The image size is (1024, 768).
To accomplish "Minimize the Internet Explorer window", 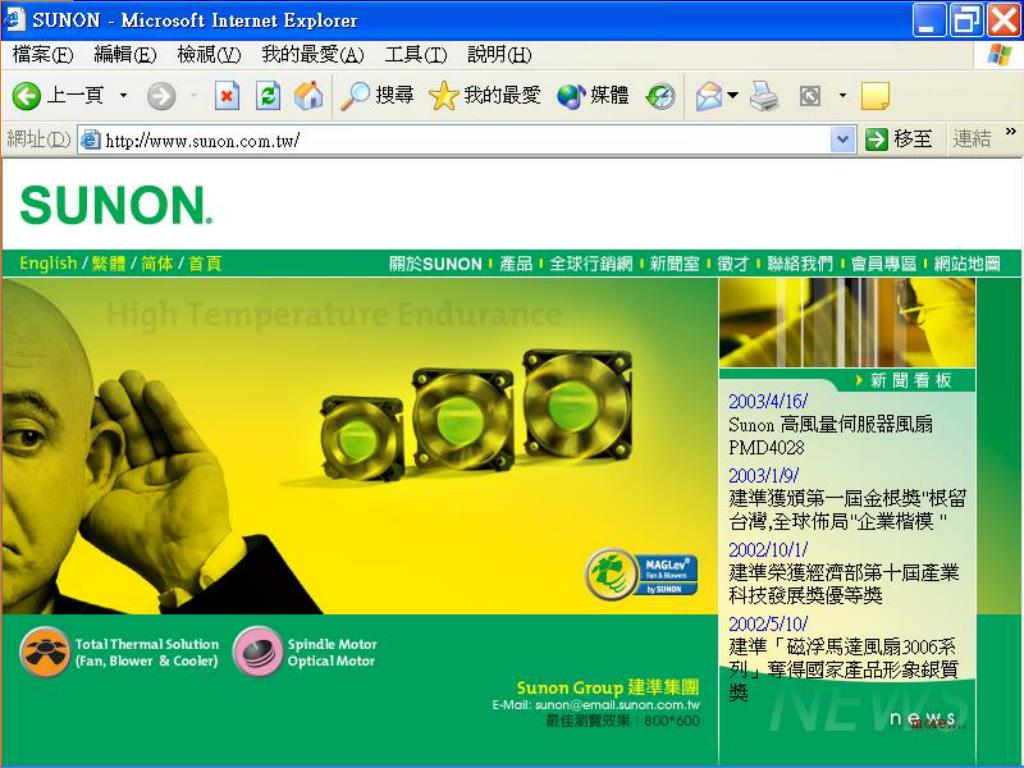I will pos(929,20).
